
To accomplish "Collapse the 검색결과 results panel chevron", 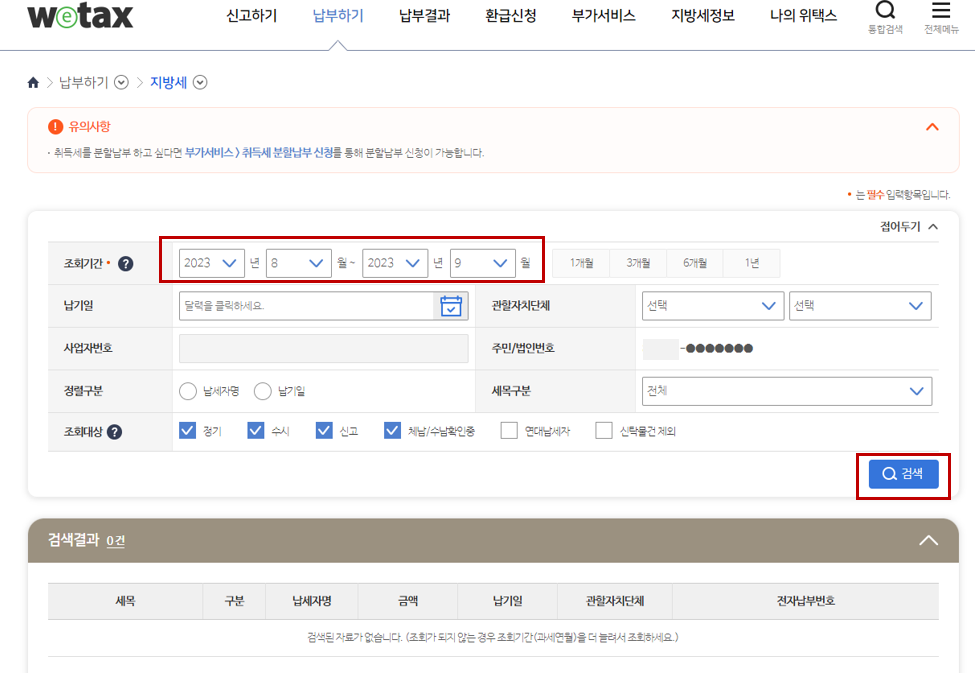I will coord(928,539).
